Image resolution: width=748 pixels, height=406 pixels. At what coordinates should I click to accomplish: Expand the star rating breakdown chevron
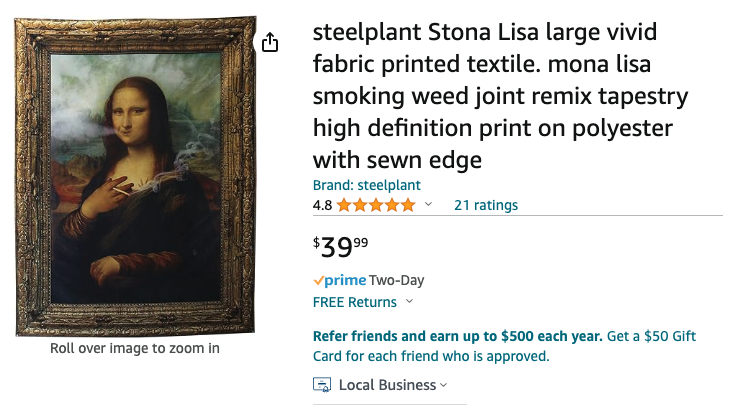[428, 205]
